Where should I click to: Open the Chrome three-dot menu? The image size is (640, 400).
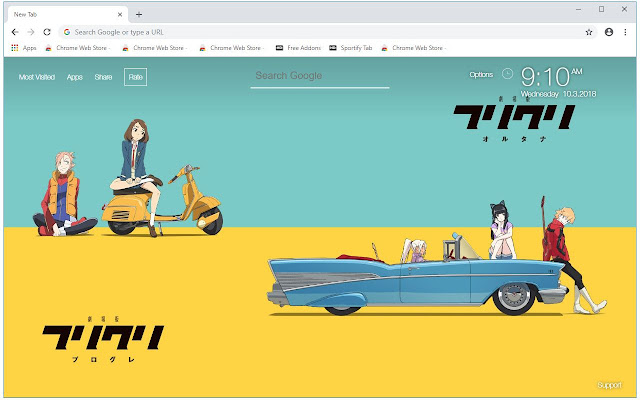[x=625, y=32]
